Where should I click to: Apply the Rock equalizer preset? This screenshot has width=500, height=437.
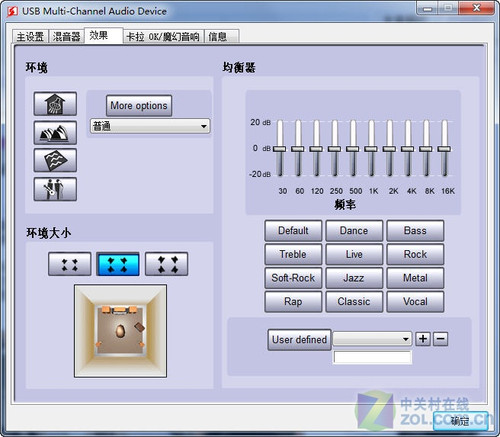click(x=415, y=254)
